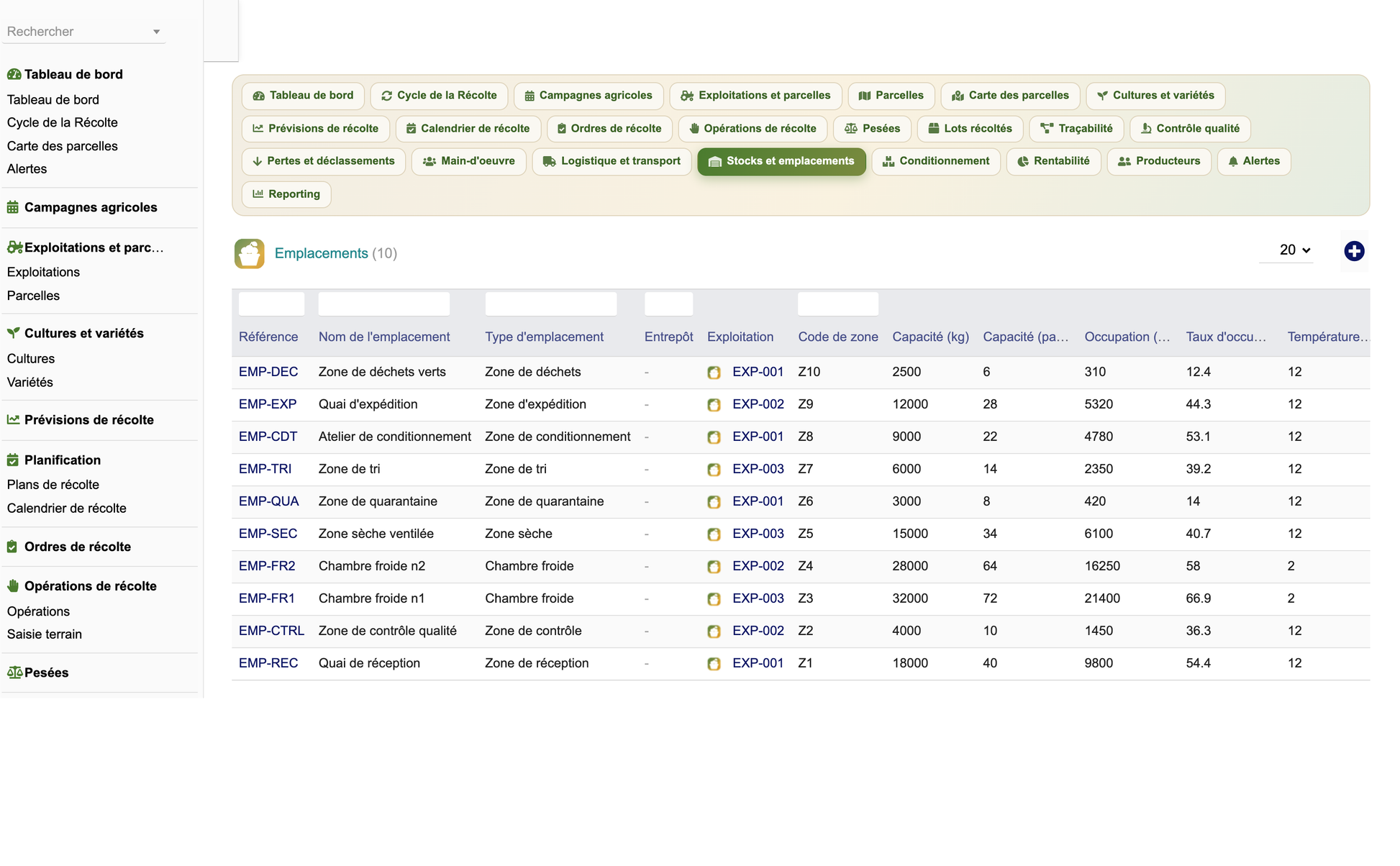Open EXP-001 link in the EMP-REC row

point(758,663)
